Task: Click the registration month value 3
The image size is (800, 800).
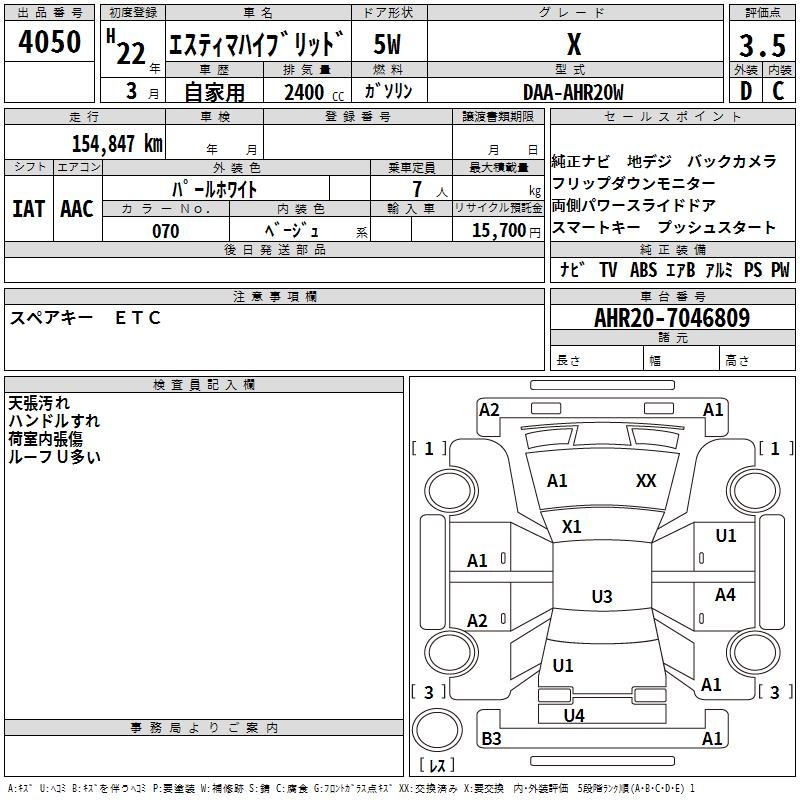Action: (132, 91)
